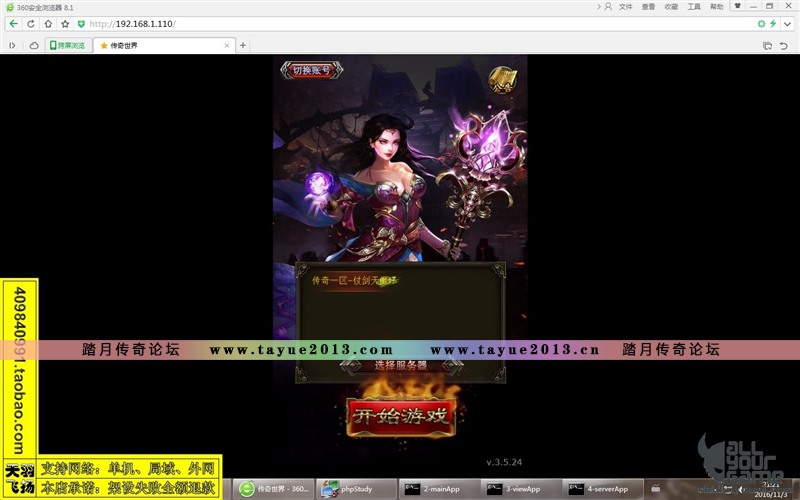
Task: Toggle the sidebar panel arrow at tab bar left
Action: (x=12, y=45)
